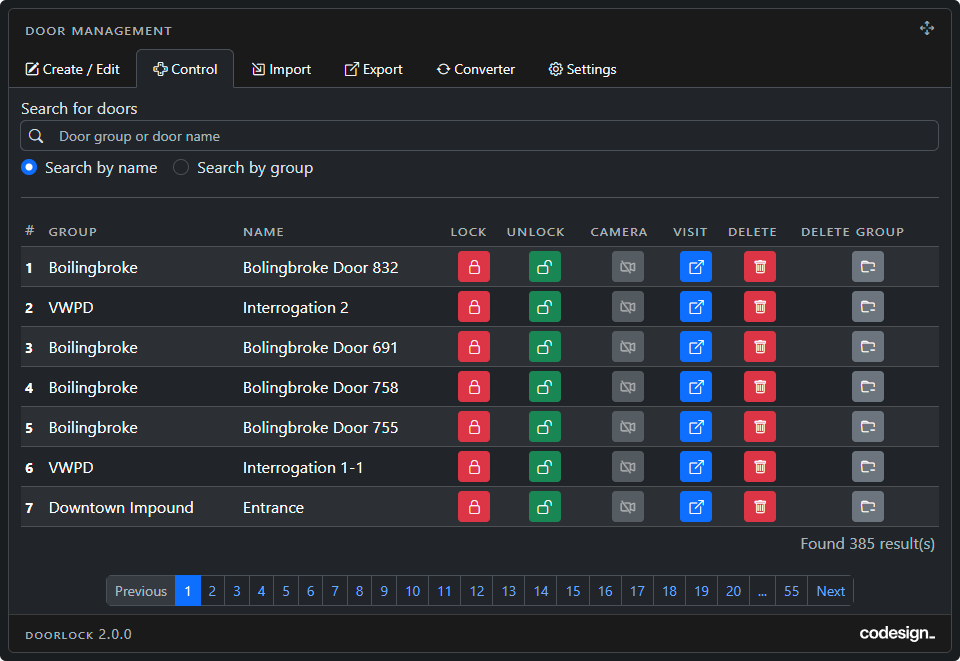Lock Bolingbroke Door 832

tap(473, 267)
